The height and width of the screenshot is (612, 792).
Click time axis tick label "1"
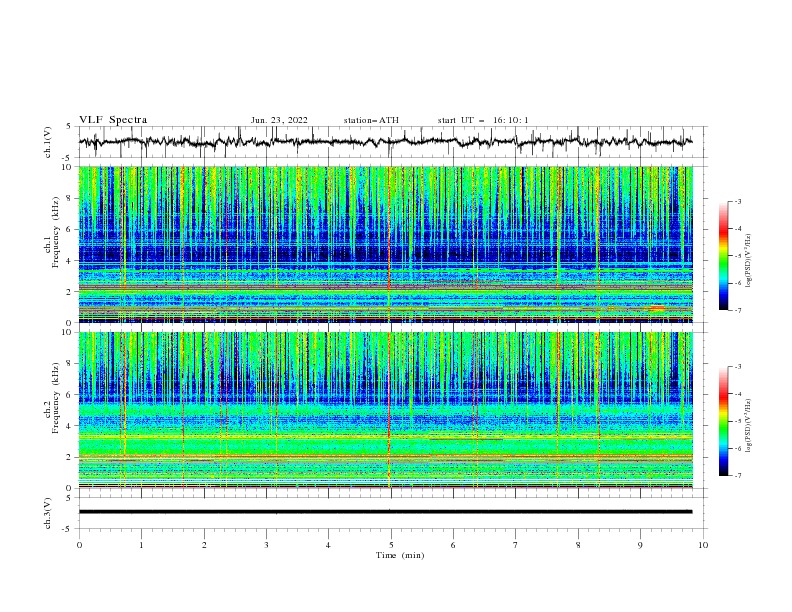141,545
